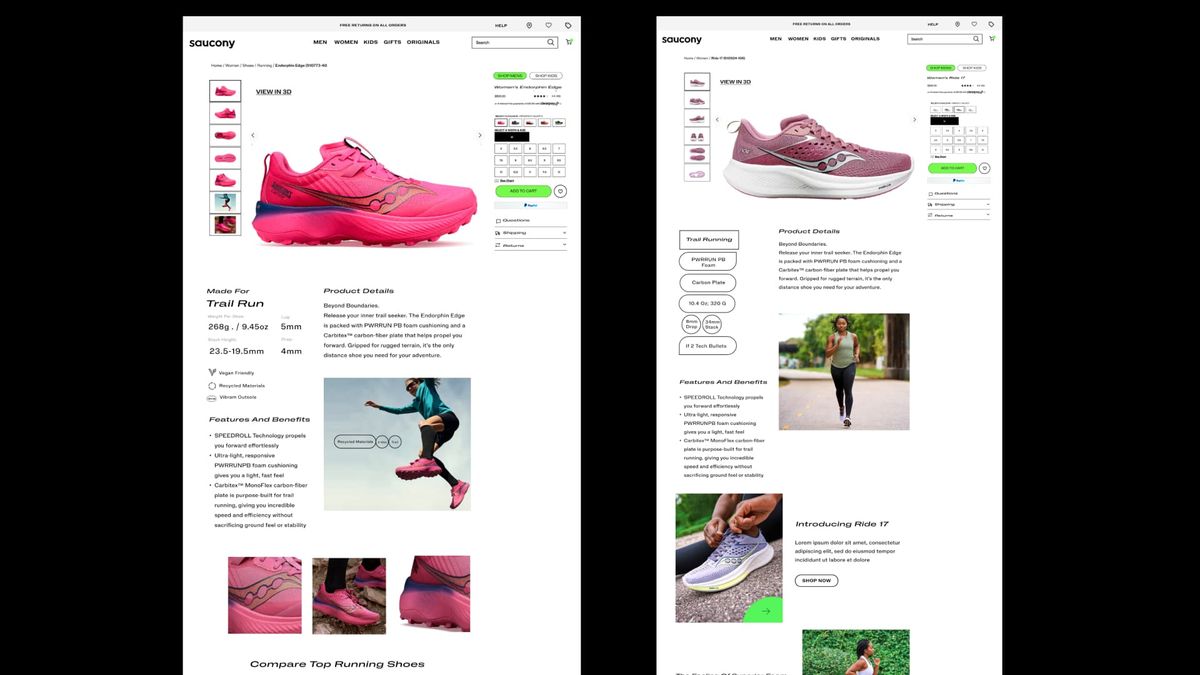Open GIFTS menu on Ride 17 page
1200x675 pixels.
(x=838, y=39)
